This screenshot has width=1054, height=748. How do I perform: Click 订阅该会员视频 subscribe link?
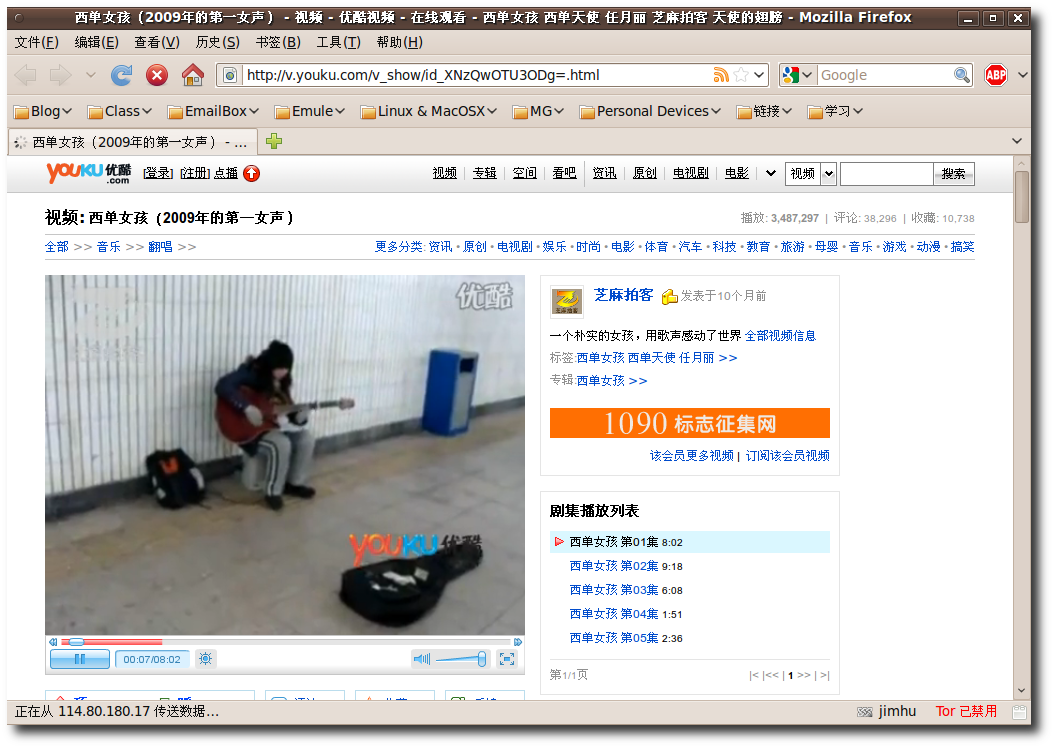point(787,456)
